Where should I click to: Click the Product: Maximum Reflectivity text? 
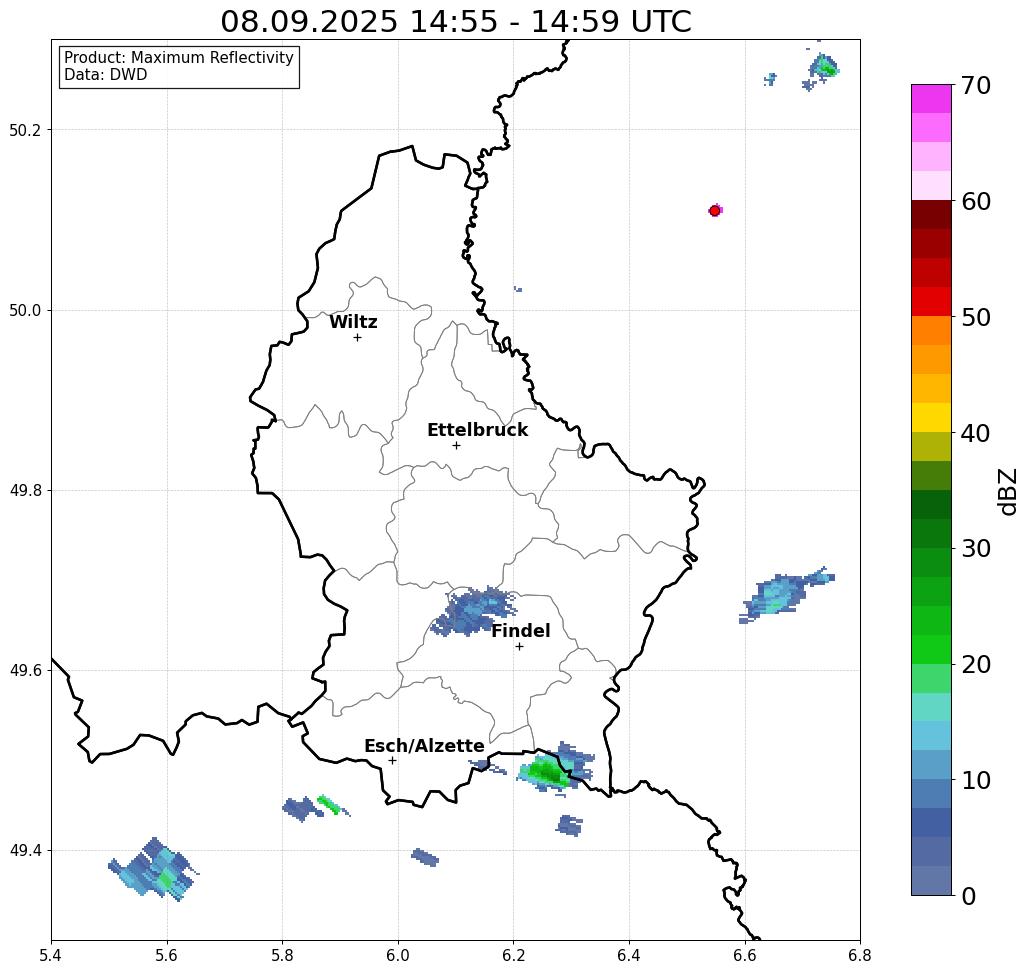click(x=178, y=58)
